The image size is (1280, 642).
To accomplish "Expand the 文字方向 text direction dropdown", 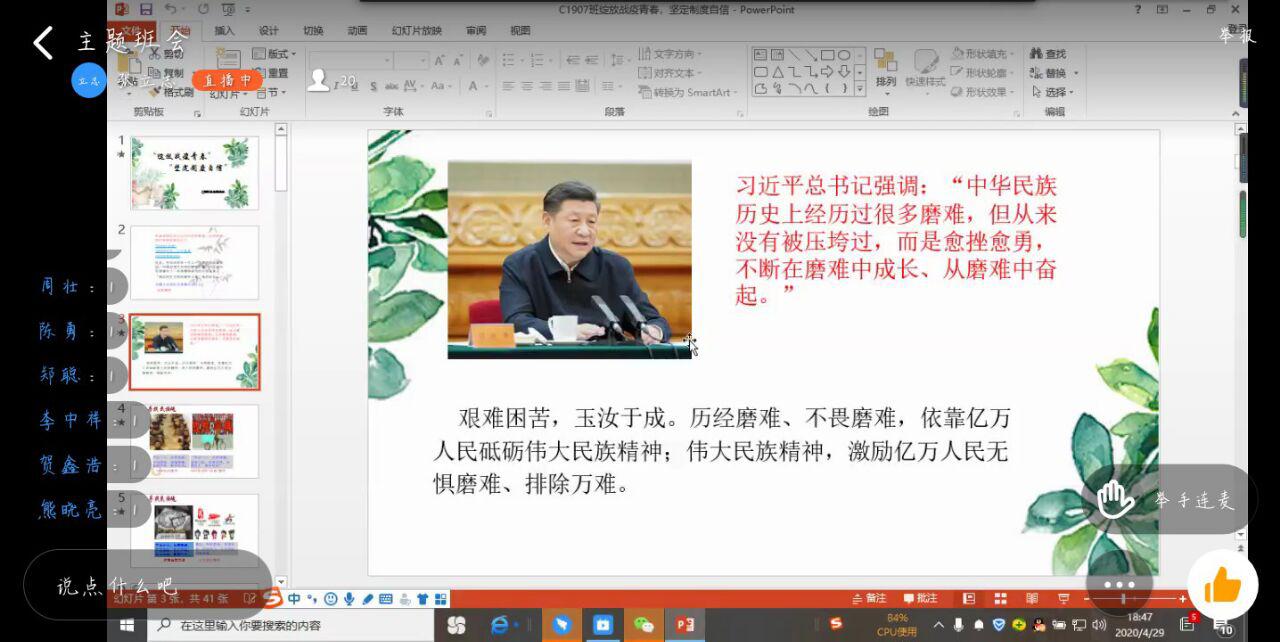I will pos(669,54).
